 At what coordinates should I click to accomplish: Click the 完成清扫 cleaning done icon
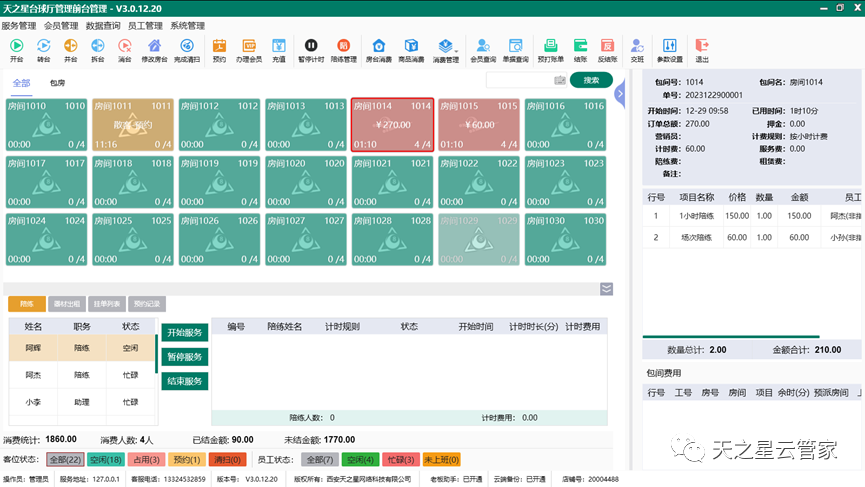coord(188,47)
